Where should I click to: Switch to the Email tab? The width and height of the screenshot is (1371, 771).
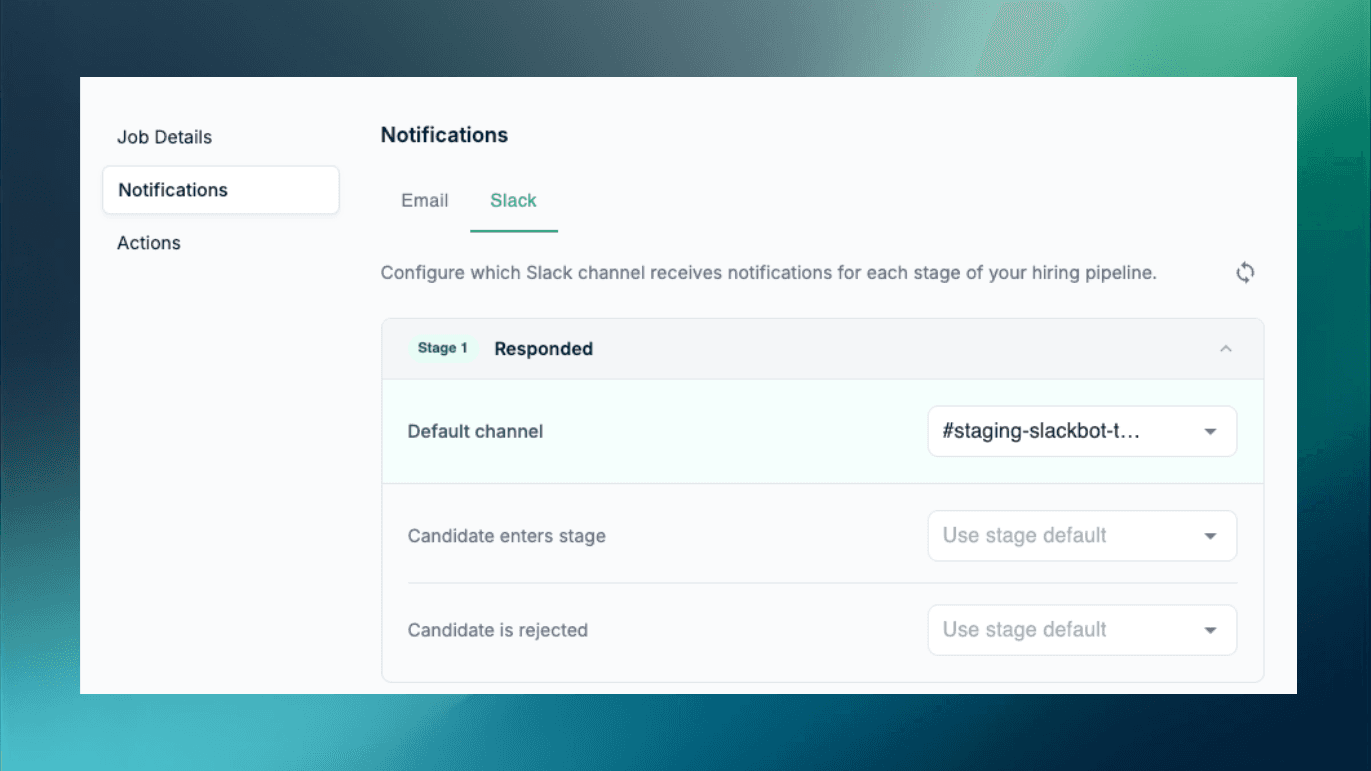pos(425,200)
